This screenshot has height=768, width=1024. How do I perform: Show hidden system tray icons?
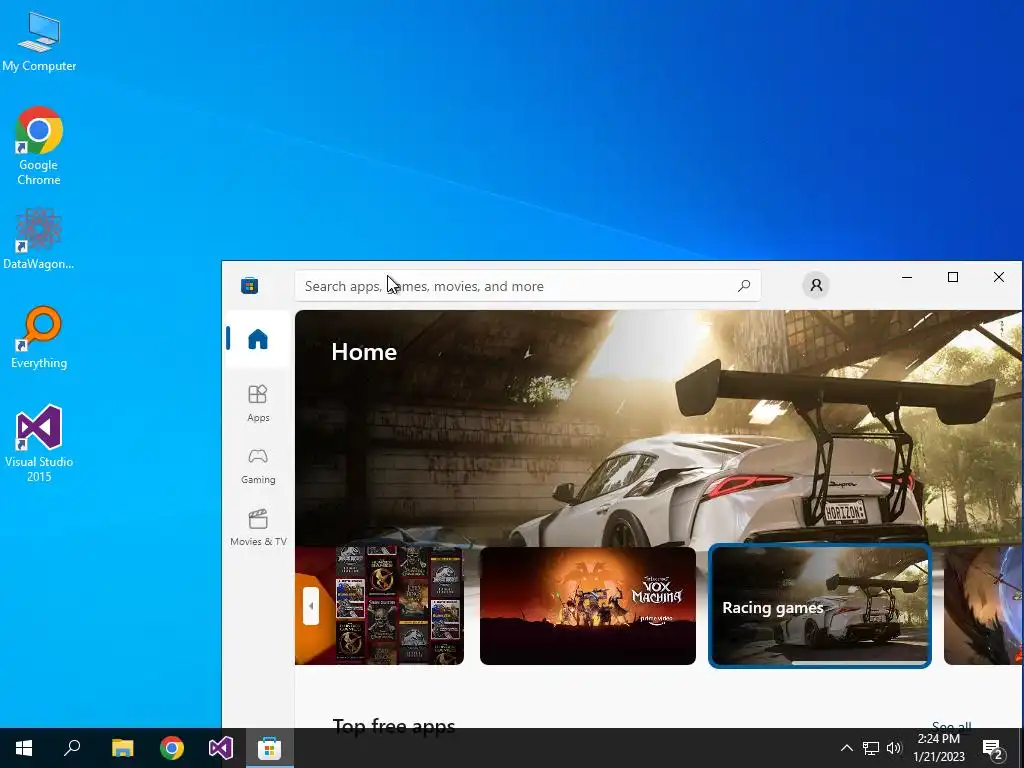coord(846,748)
